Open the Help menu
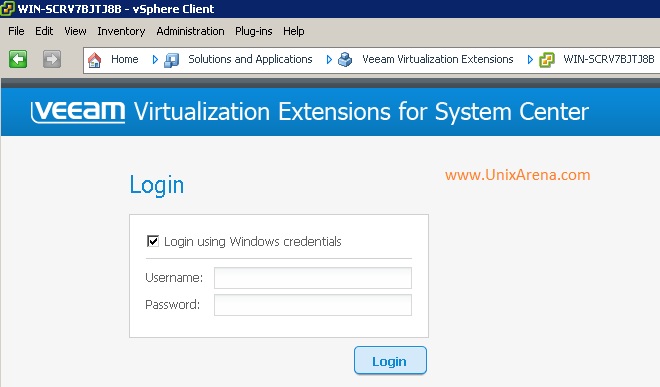Viewport: 660px width, 387px height. point(294,31)
